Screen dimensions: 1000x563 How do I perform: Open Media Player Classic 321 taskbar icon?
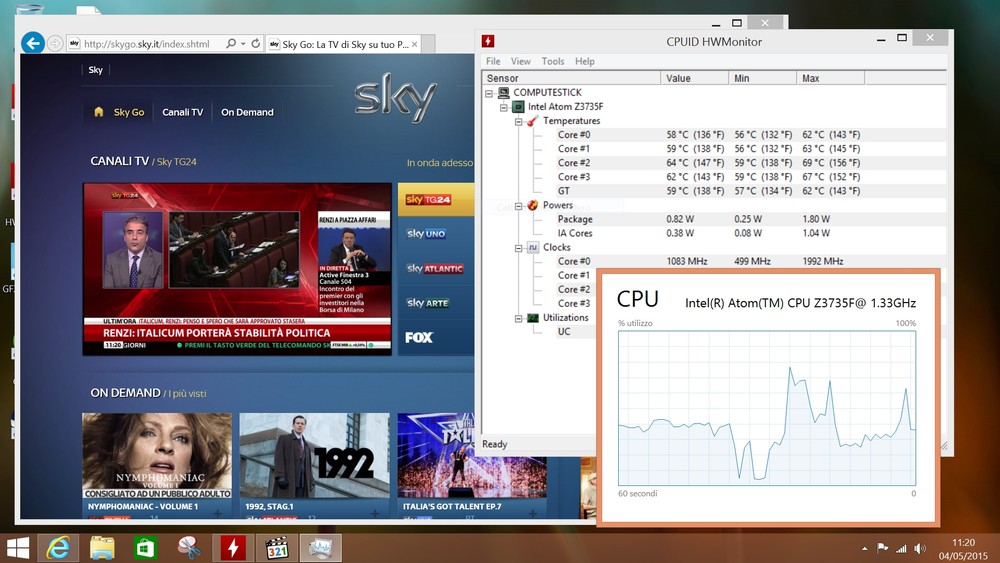[x=277, y=548]
